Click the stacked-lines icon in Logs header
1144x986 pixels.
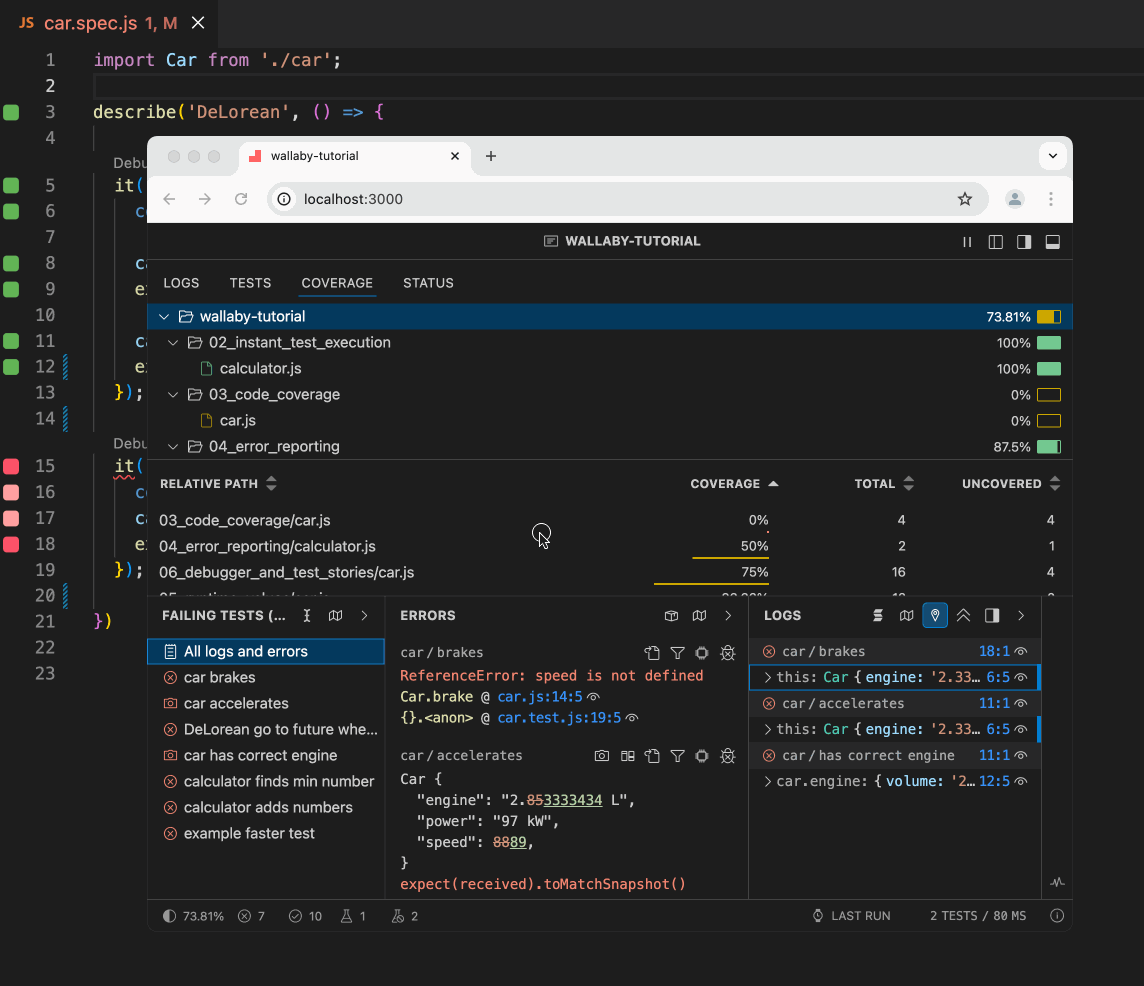coord(878,615)
